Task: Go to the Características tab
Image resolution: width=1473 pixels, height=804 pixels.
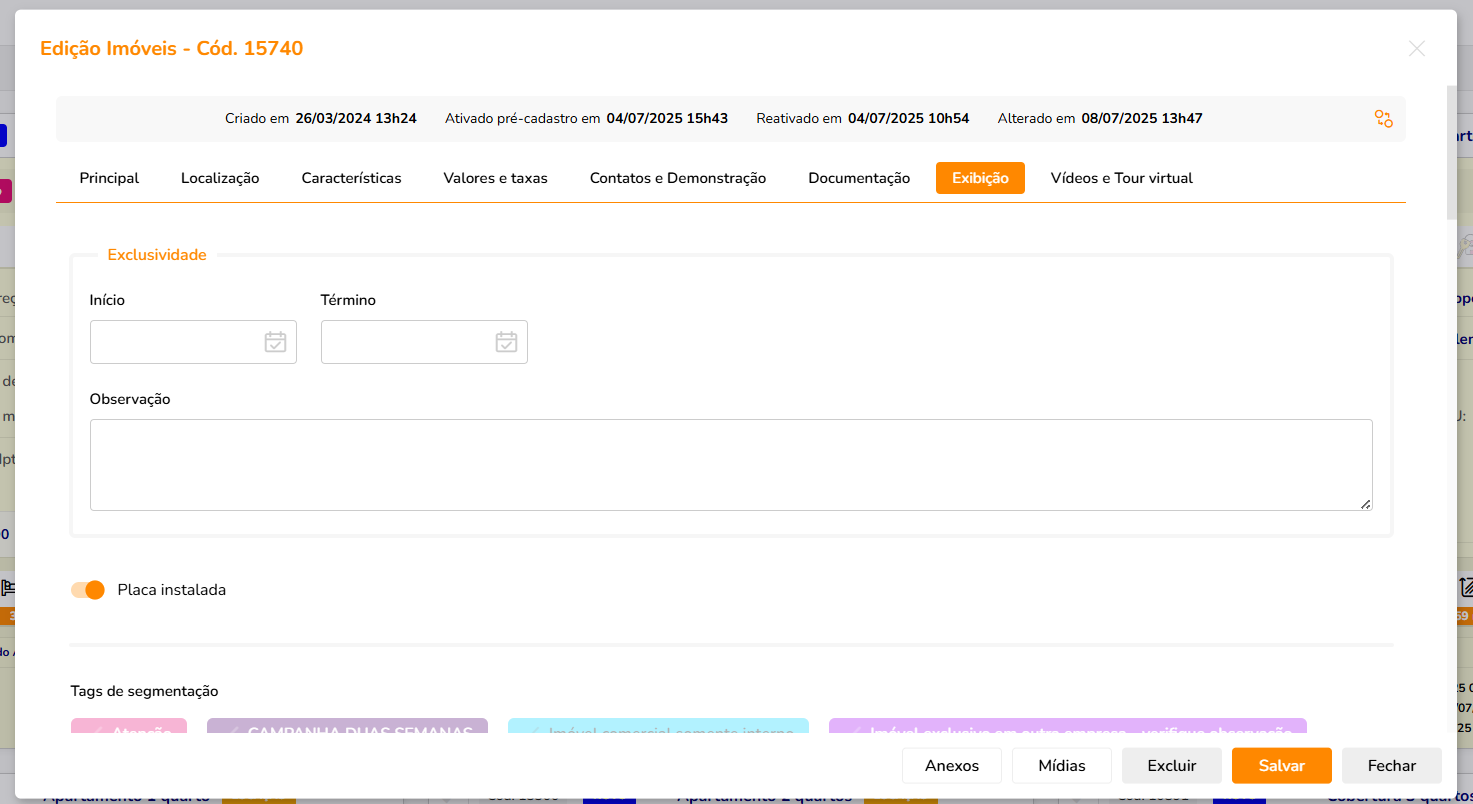Action: click(x=351, y=178)
